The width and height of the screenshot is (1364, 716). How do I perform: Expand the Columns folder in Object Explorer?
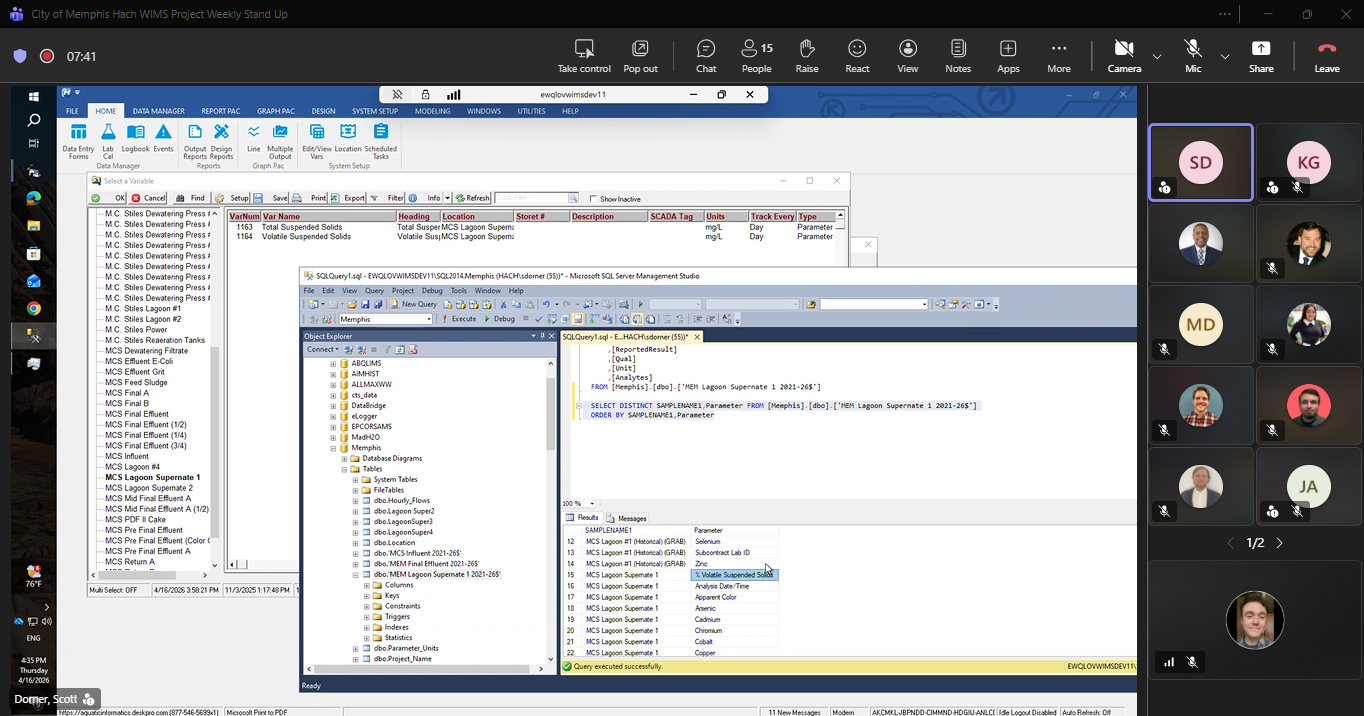click(x=367, y=585)
